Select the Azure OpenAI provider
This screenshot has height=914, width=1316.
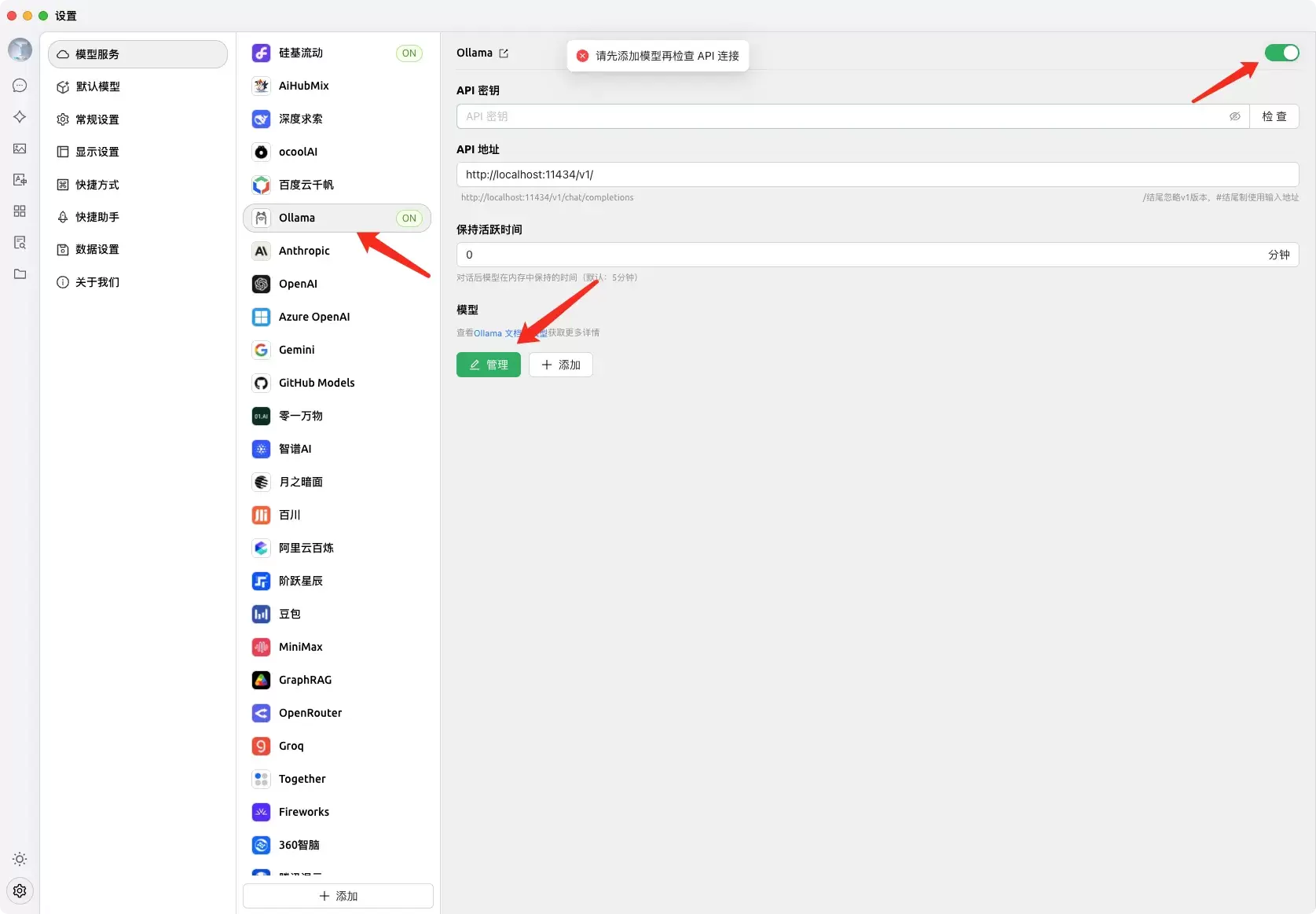(337, 317)
